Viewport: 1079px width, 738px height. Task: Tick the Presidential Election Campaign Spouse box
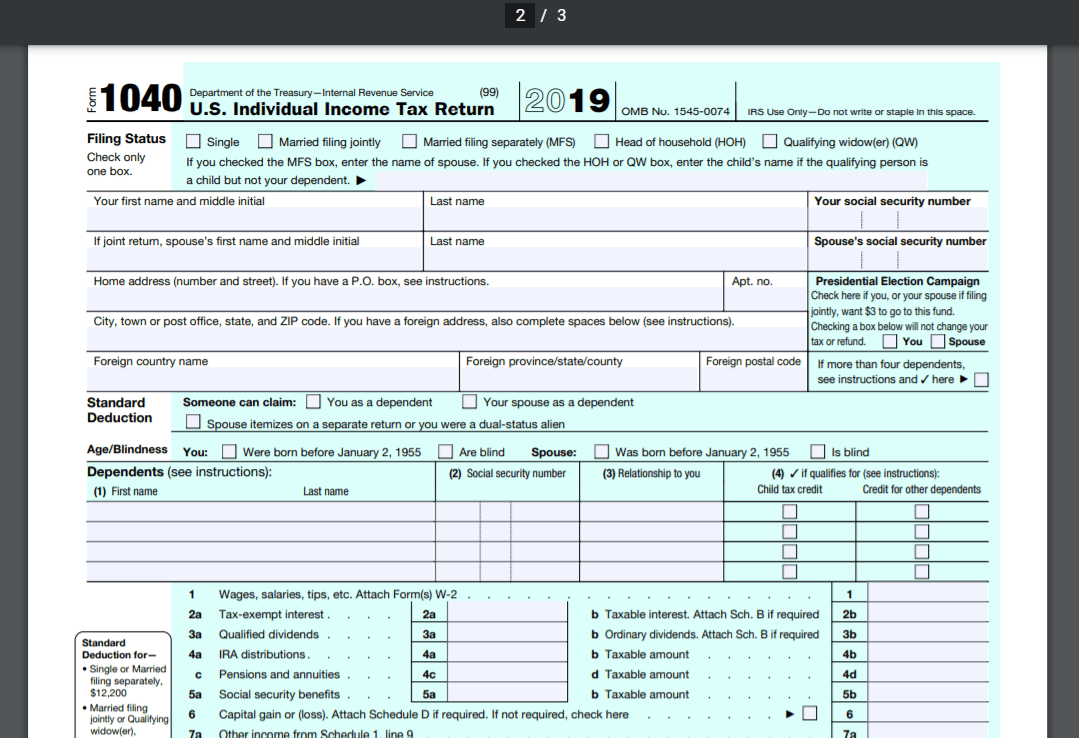[x=937, y=341]
